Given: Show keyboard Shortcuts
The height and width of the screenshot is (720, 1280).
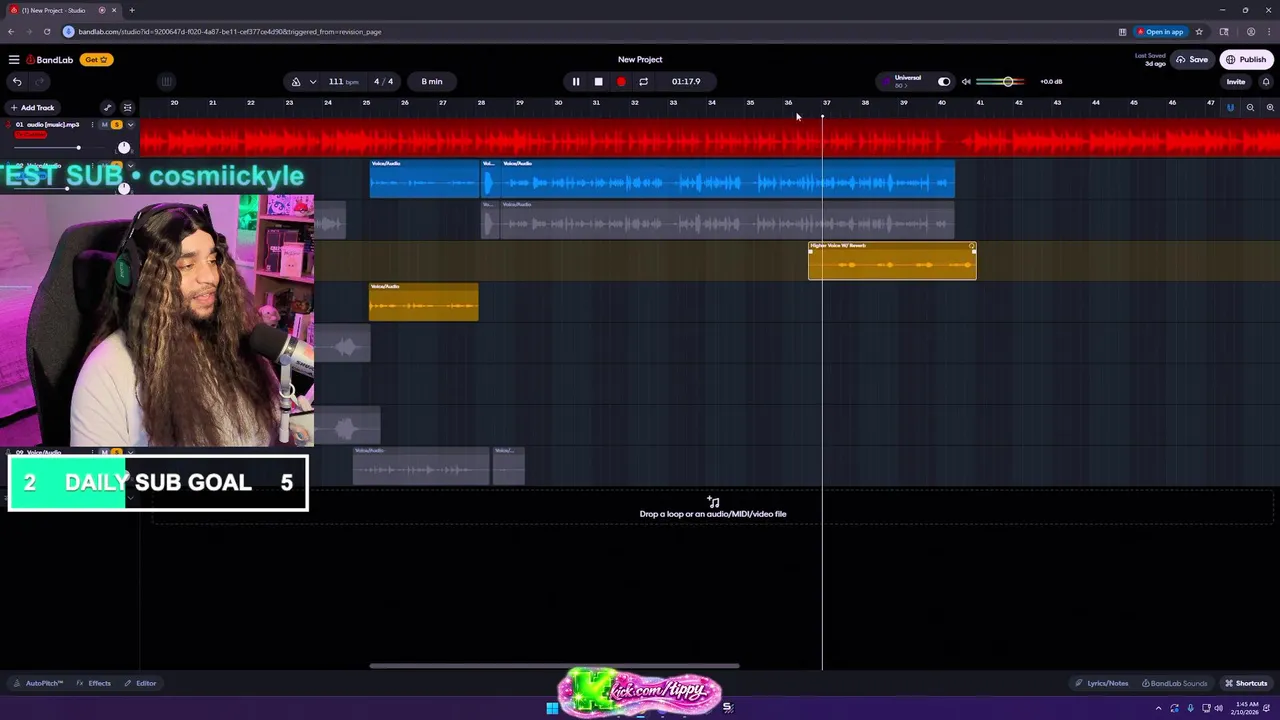Looking at the screenshot, I should pyautogui.click(x=1246, y=684).
